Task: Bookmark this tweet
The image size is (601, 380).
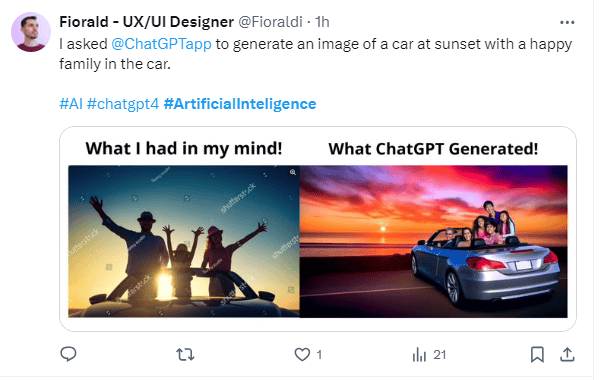Action: pyautogui.click(x=537, y=355)
